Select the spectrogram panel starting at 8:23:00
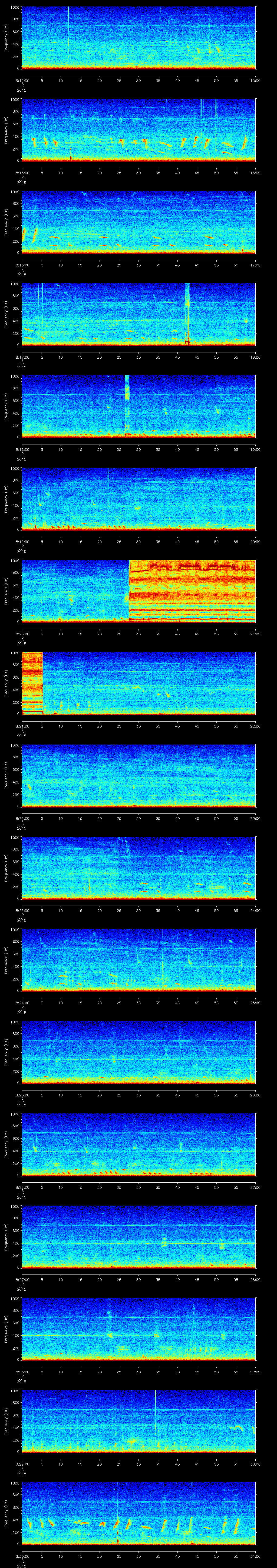This screenshot has width=277, height=1568. point(138,868)
